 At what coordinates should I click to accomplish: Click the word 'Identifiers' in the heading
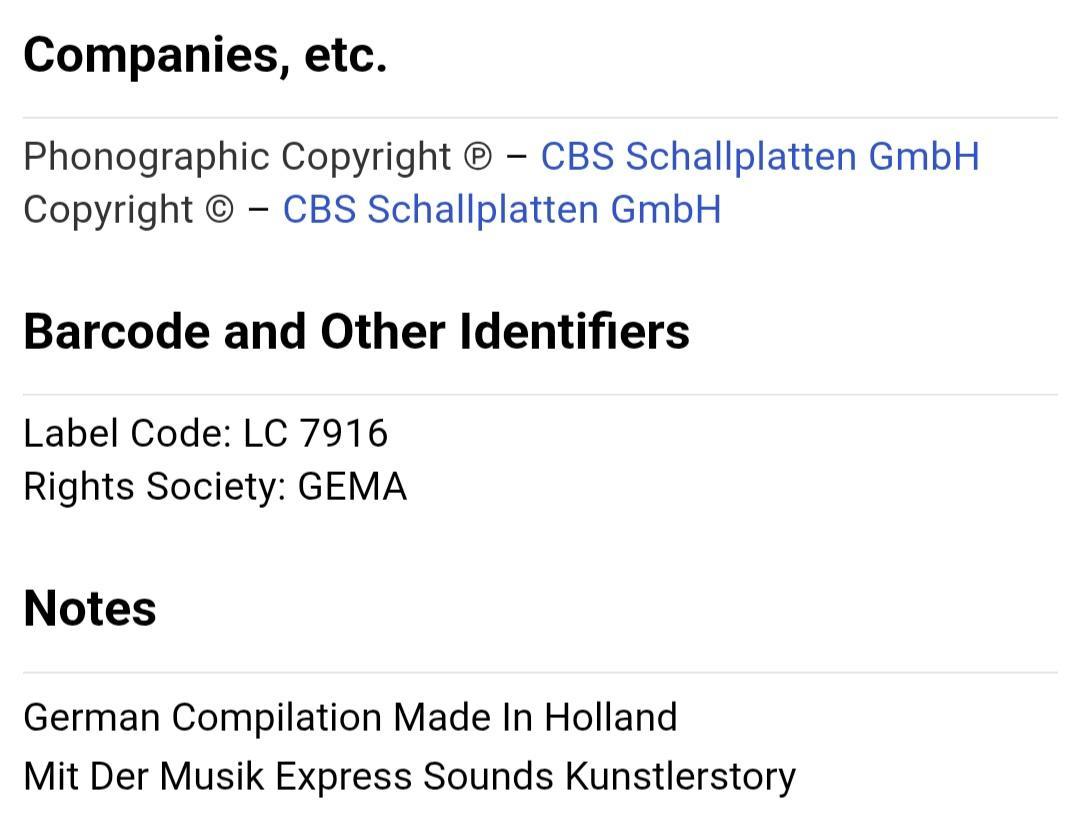point(574,331)
